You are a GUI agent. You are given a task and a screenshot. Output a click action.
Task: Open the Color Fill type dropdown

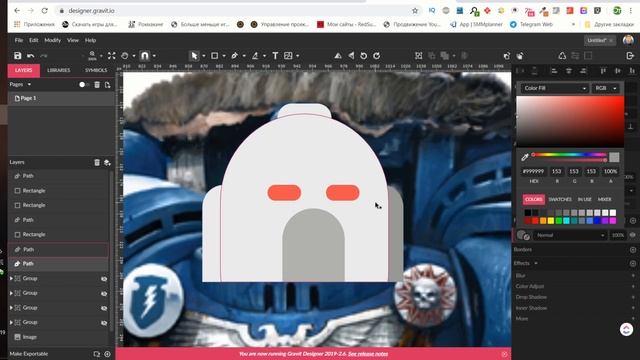point(554,88)
